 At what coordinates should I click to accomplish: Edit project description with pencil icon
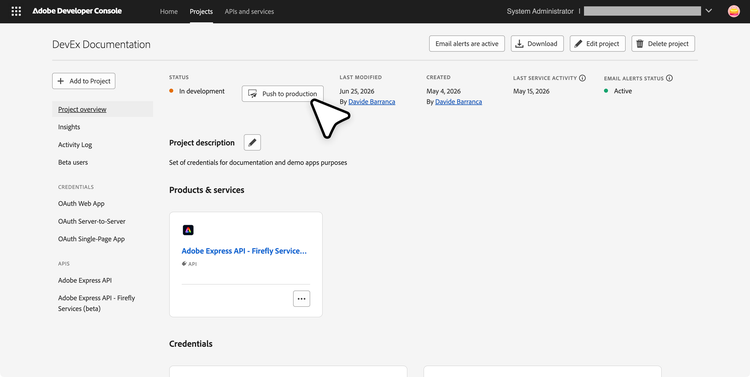(x=252, y=143)
